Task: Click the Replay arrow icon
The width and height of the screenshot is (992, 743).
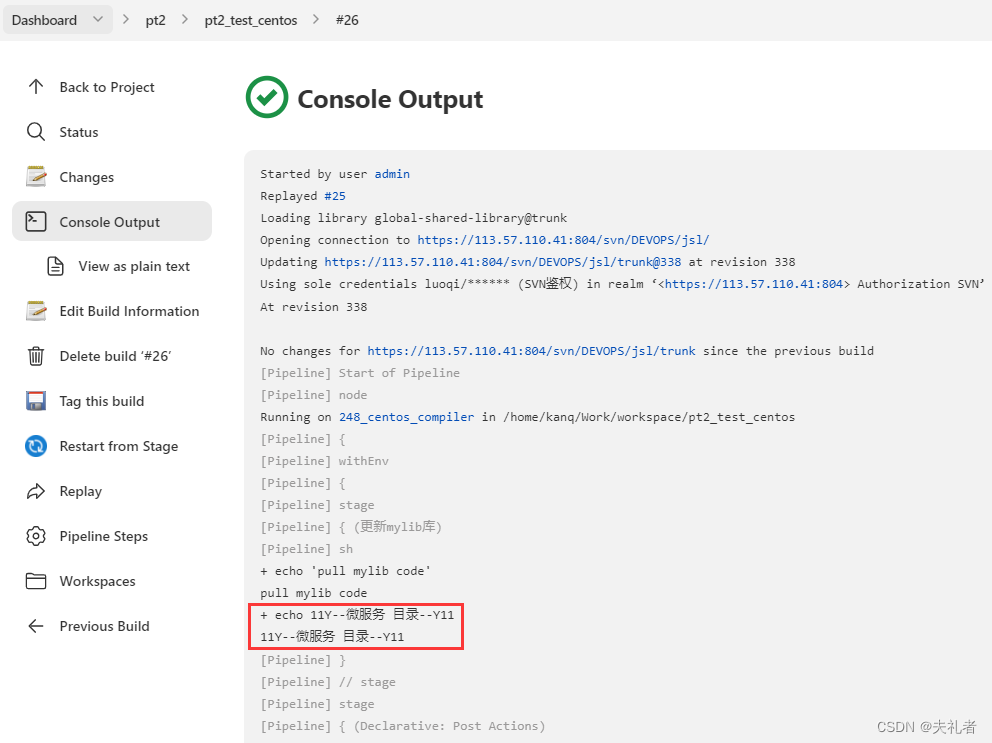Action: tap(36, 491)
